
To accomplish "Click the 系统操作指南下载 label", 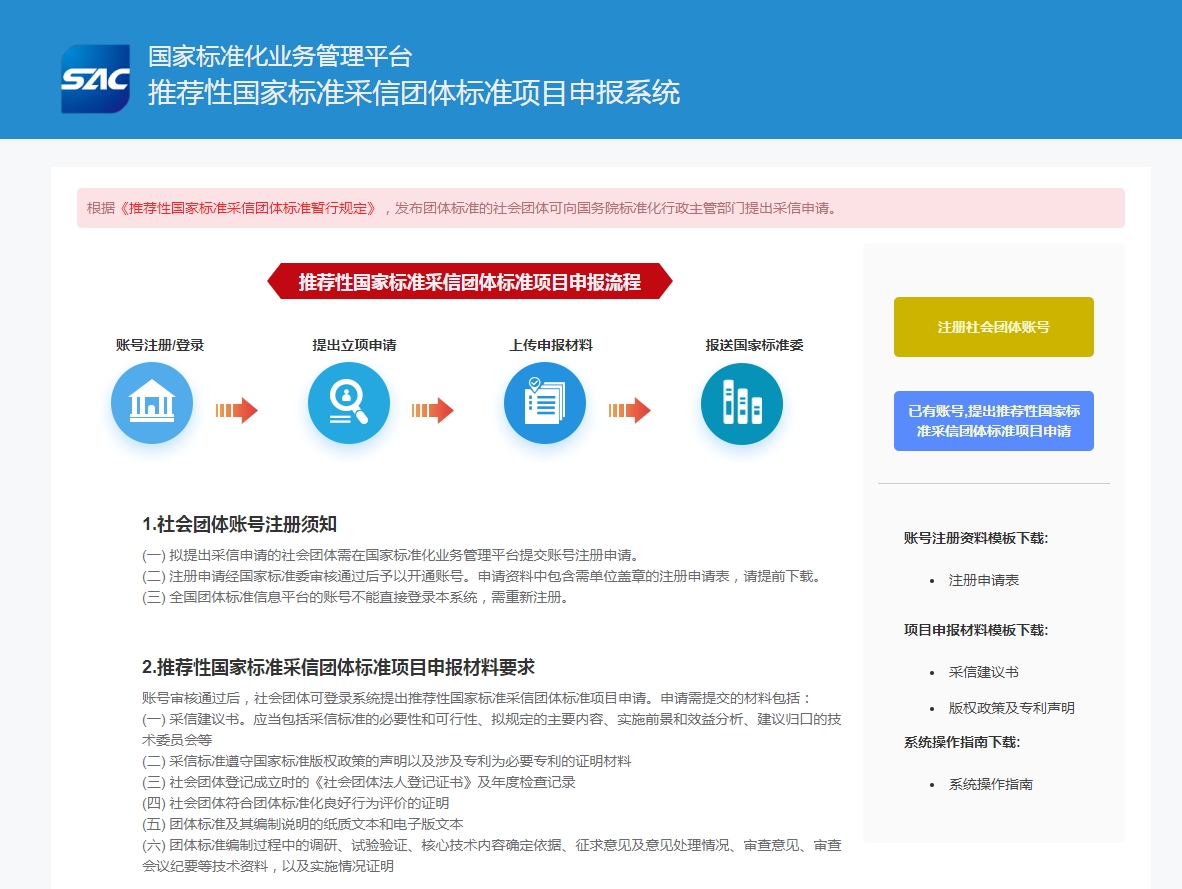I will (962, 743).
